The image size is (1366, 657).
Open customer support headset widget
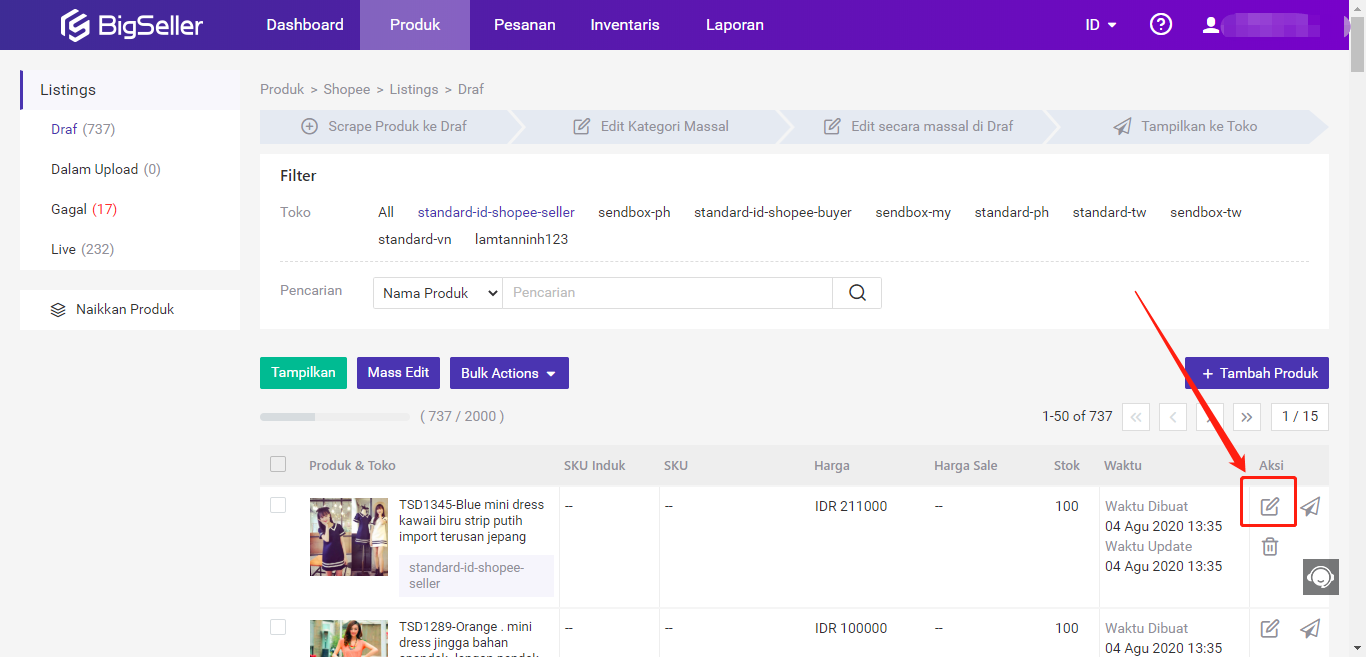pos(1320,577)
